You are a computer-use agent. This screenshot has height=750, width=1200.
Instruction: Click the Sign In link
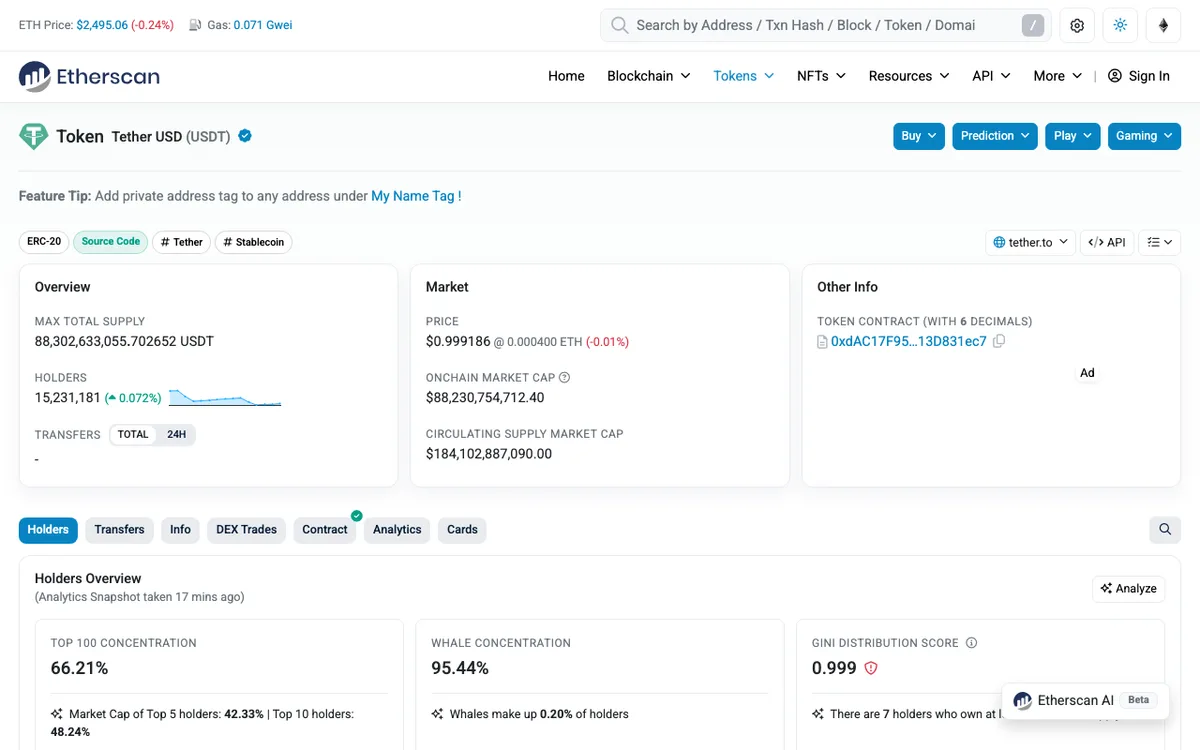[1149, 76]
